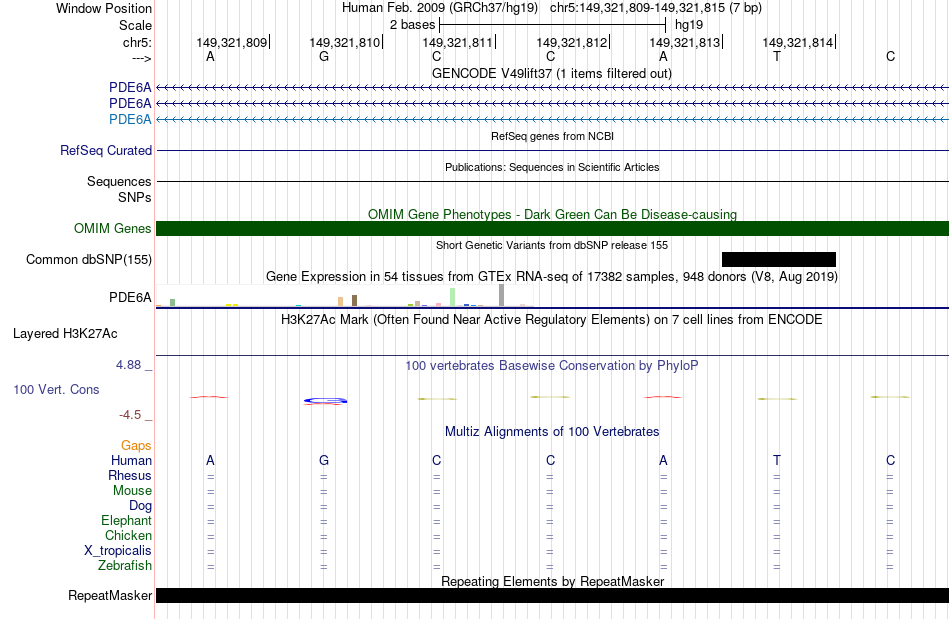Image resolution: width=950 pixels, height=619 pixels.
Task: Click the G base in the Human alignment row
Action: click(x=324, y=460)
